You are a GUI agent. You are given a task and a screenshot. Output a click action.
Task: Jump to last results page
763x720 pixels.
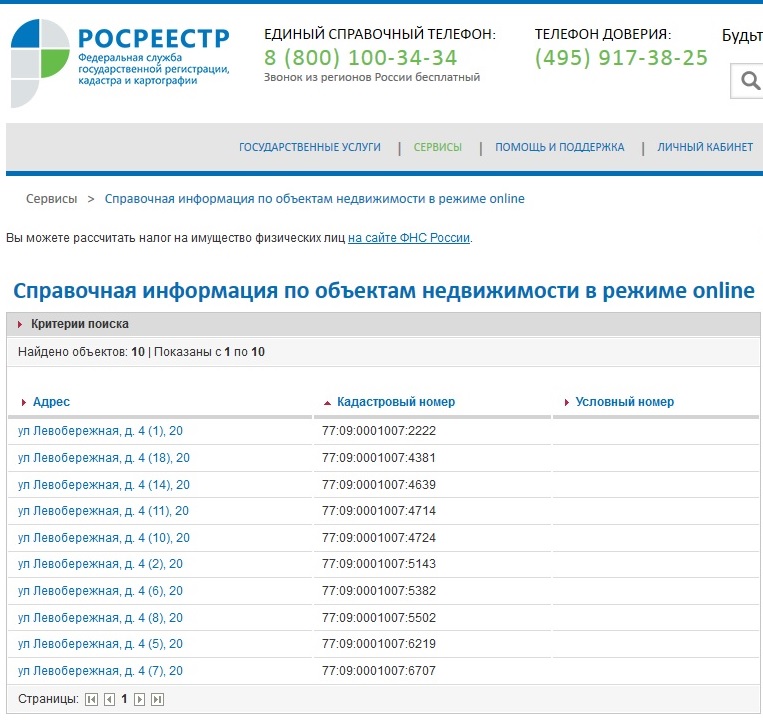157,700
